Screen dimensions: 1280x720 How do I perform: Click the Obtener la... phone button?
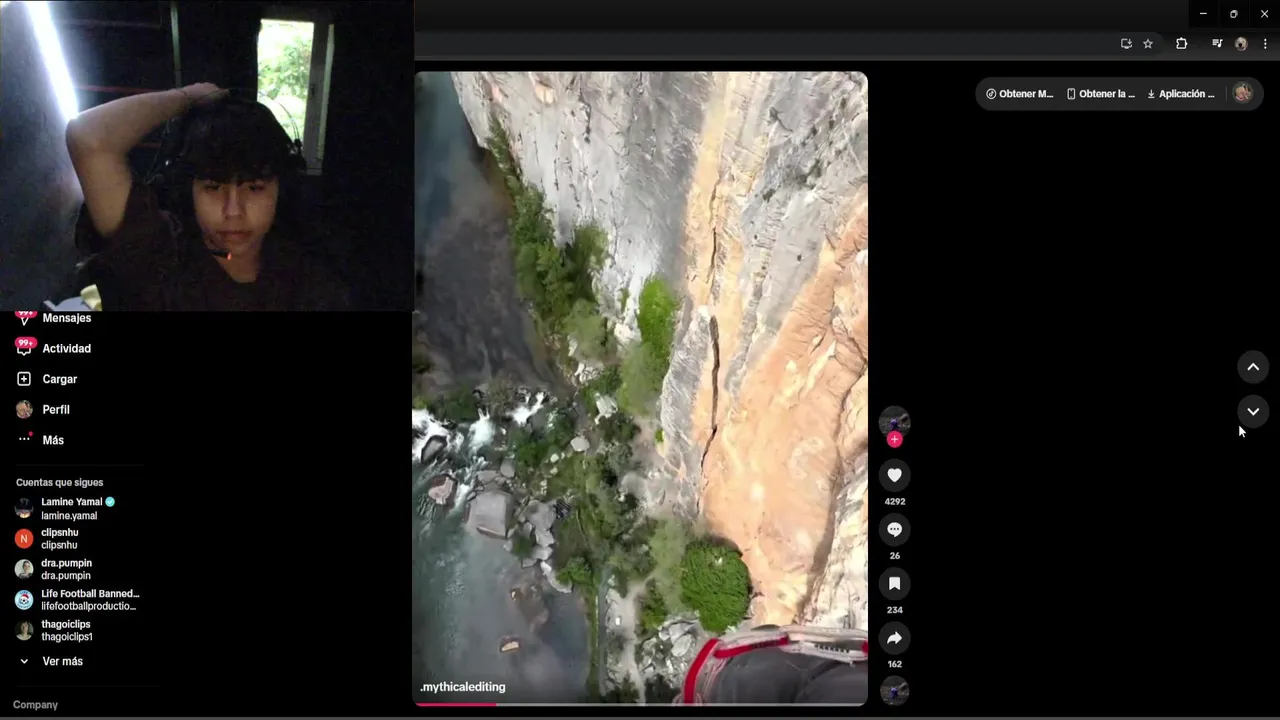[1100, 94]
